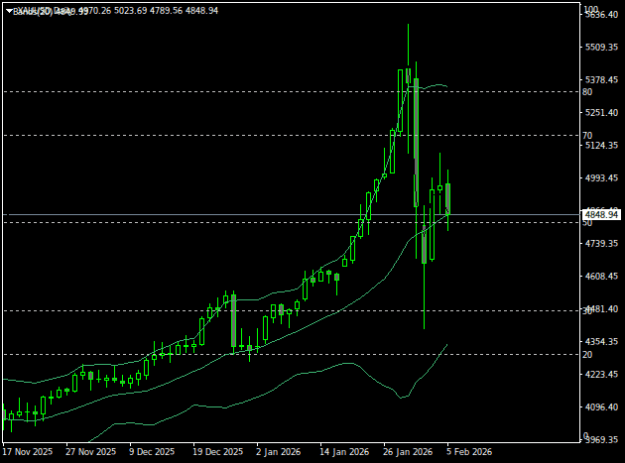This screenshot has width=625, height=463.
Task: Select the 14 Jan 2026 date label
Action: (344, 452)
